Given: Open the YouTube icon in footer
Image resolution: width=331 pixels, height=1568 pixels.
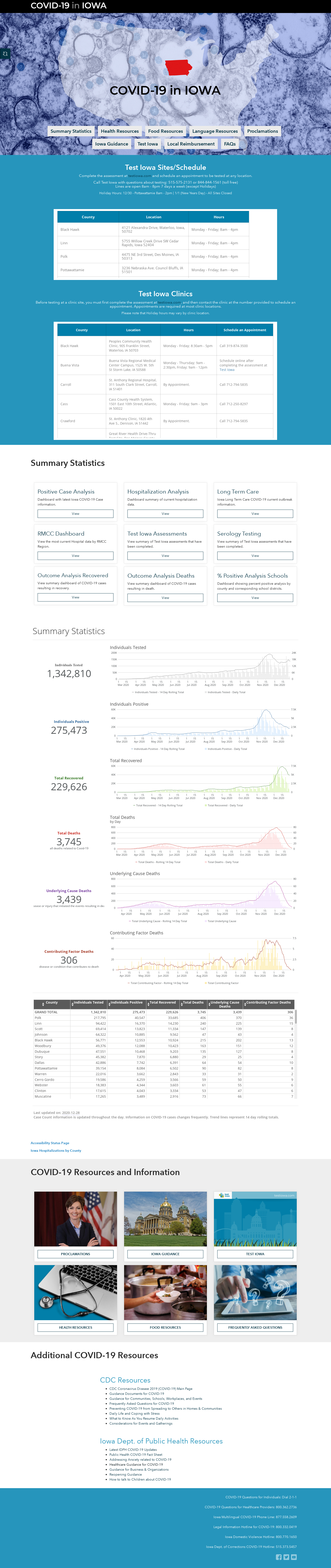Looking at the screenshot, I should 294,1557.
